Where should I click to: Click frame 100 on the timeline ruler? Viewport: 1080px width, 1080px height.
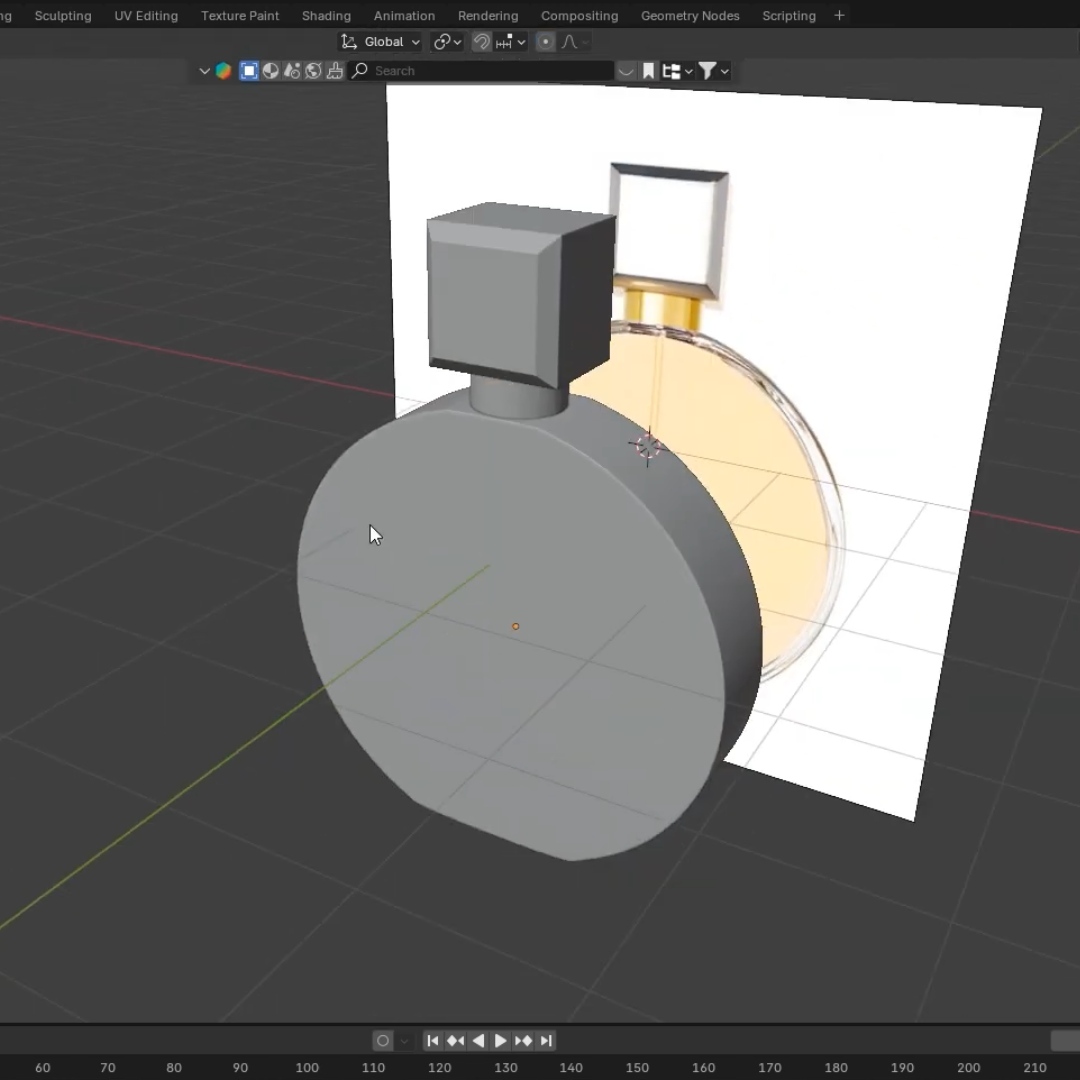pyautogui.click(x=307, y=1067)
